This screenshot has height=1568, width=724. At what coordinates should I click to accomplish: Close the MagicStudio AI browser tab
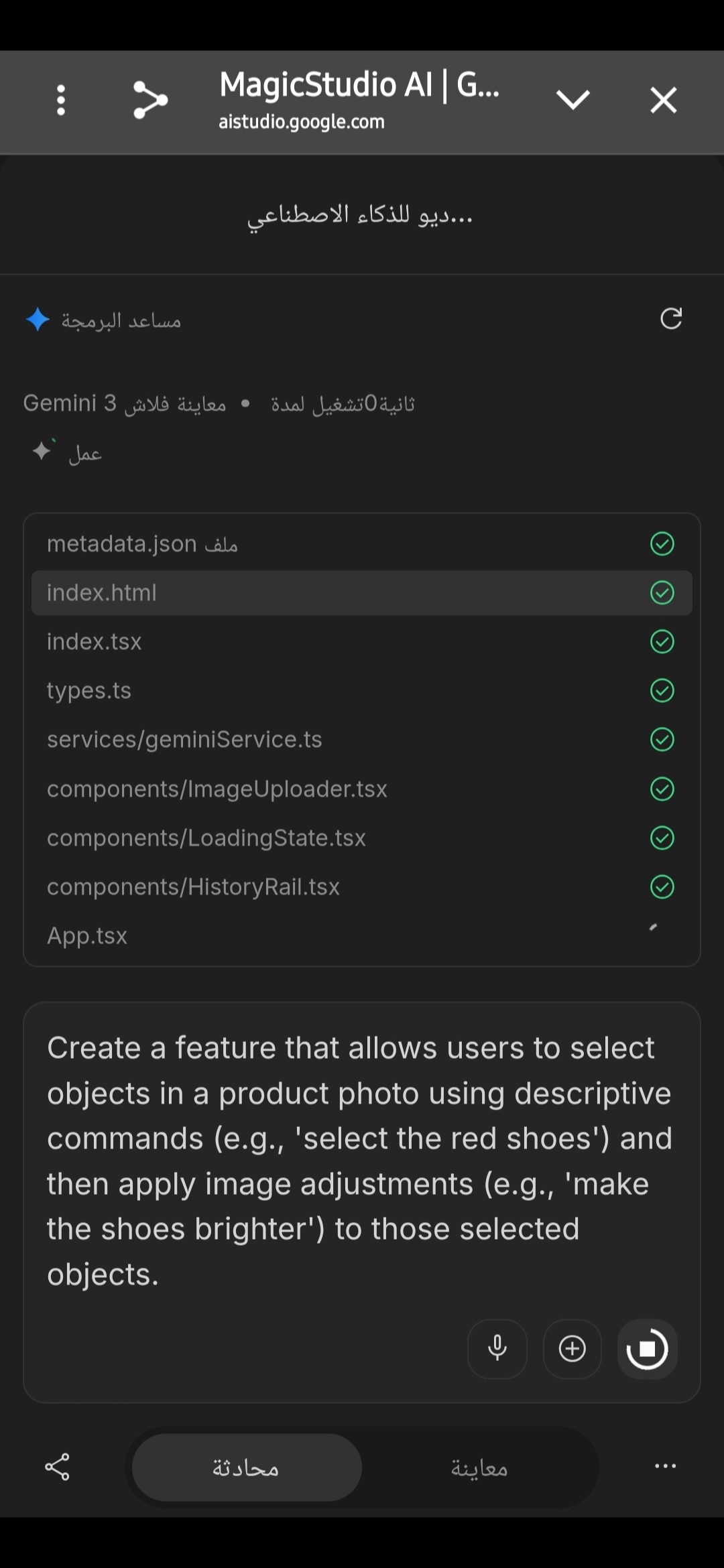point(663,101)
